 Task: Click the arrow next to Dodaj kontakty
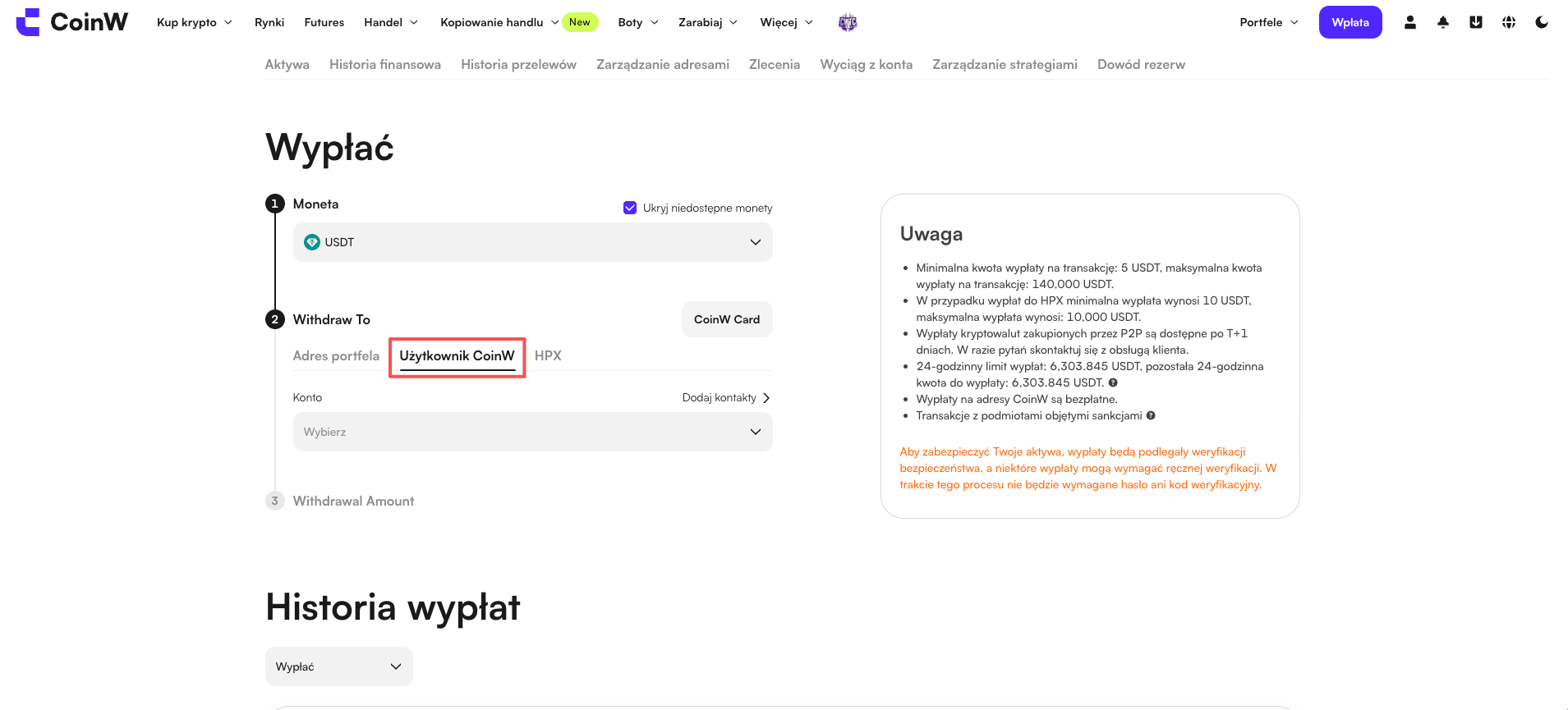[766, 398]
